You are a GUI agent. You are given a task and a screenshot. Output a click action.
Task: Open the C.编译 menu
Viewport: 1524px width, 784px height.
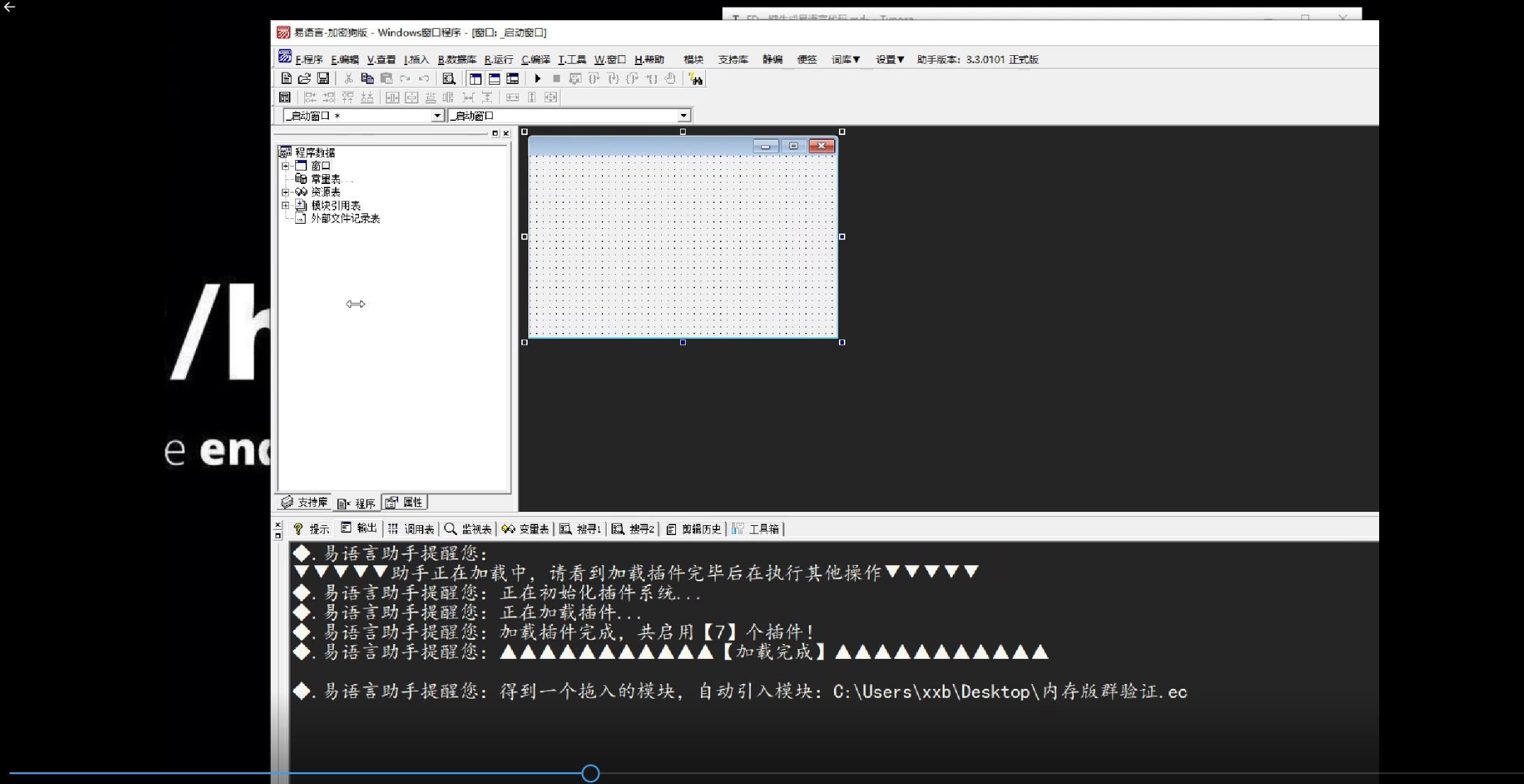click(535, 59)
